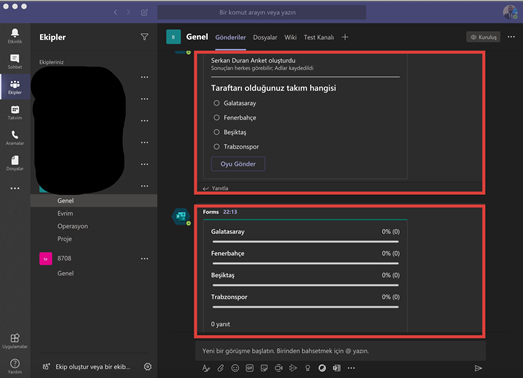
Task: Open the Proje channel
Action: click(65, 239)
